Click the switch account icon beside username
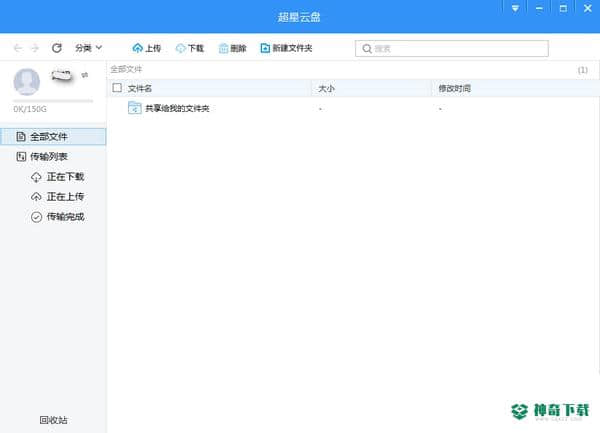600x433 pixels. (x=85, y=75)
